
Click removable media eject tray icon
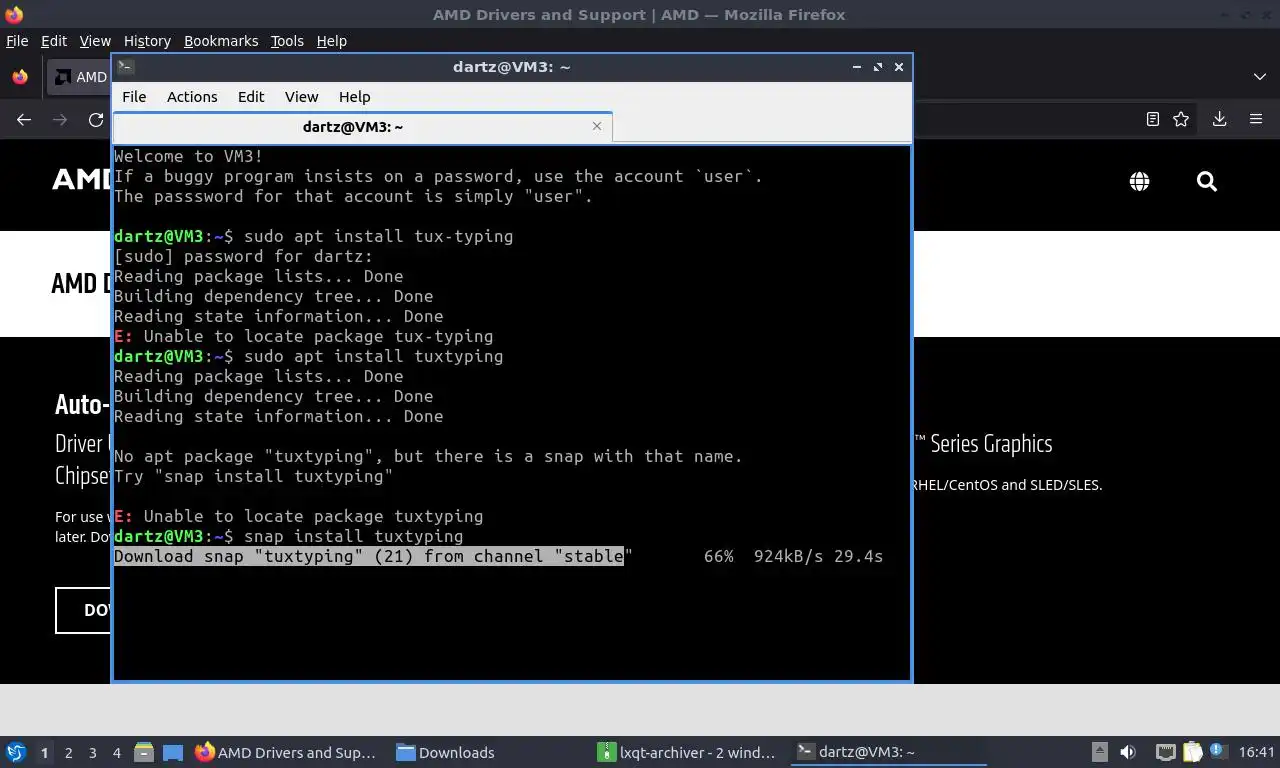point(1099,752)
